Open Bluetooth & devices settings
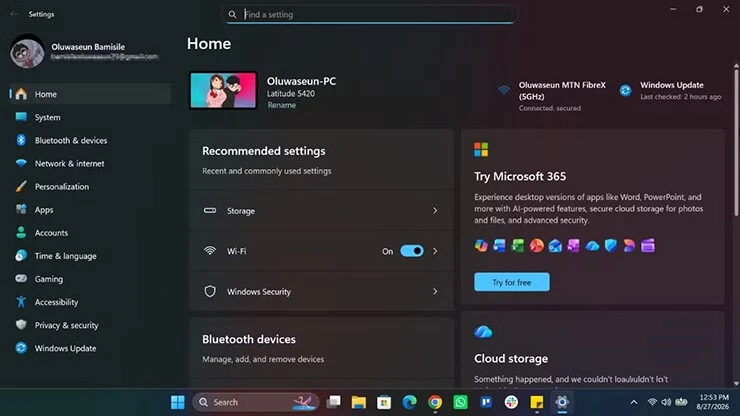This screenshot has height=416, width=740. (90, 140)
